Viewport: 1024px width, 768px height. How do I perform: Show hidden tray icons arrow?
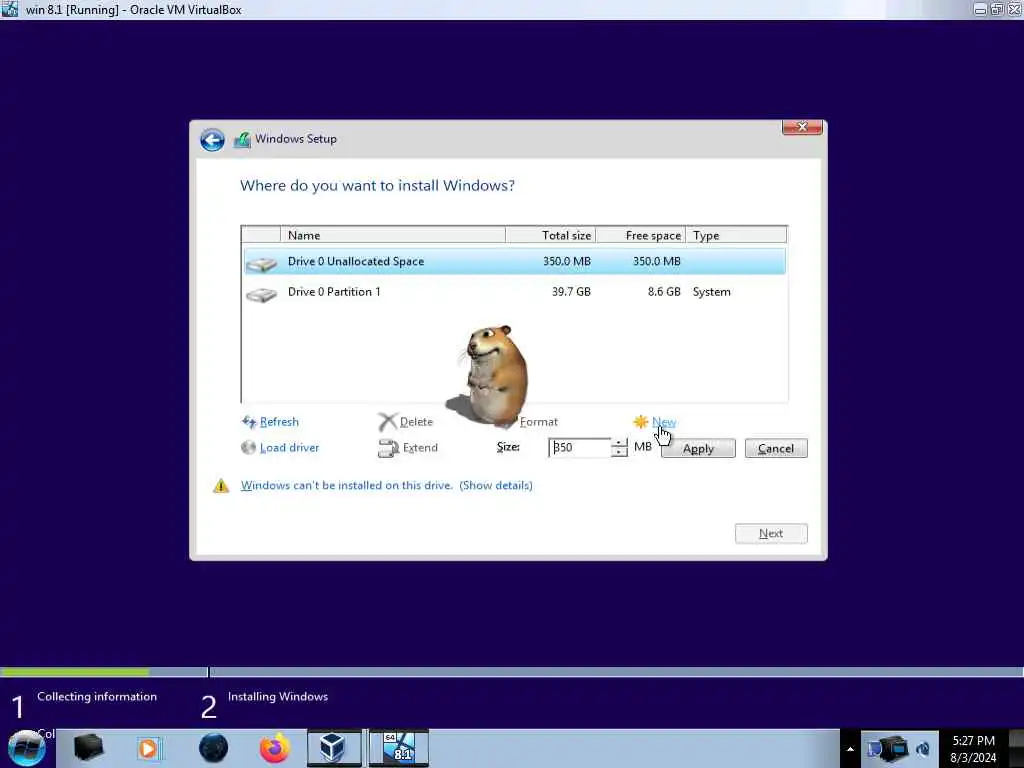pyautogui.click(x=850, y=749)
